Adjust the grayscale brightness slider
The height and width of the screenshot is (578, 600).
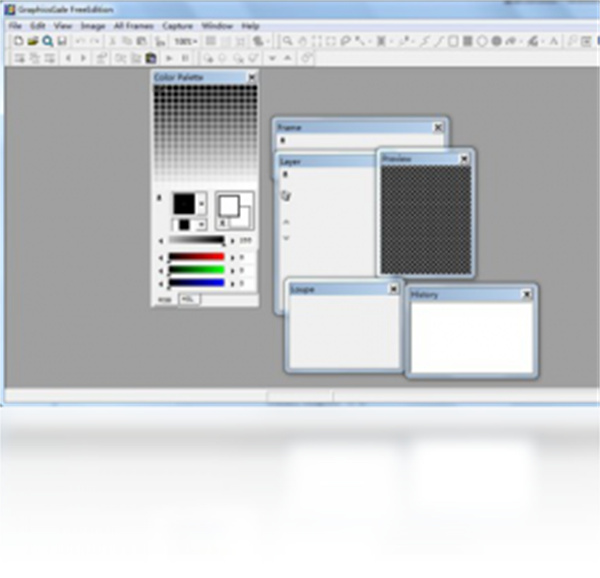[x=196, y=241]
